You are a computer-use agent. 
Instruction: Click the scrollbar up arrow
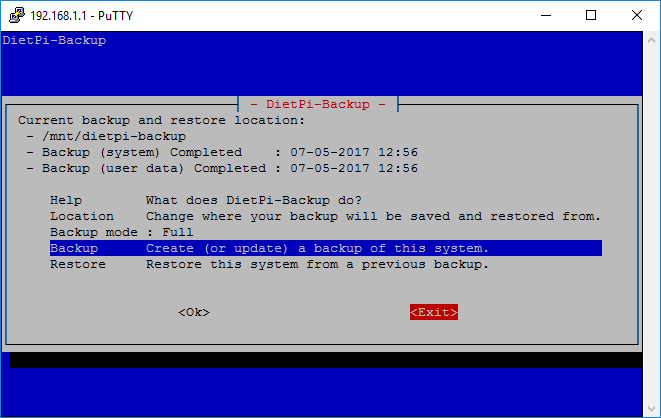pyautogui.click(x=652, y=40)
